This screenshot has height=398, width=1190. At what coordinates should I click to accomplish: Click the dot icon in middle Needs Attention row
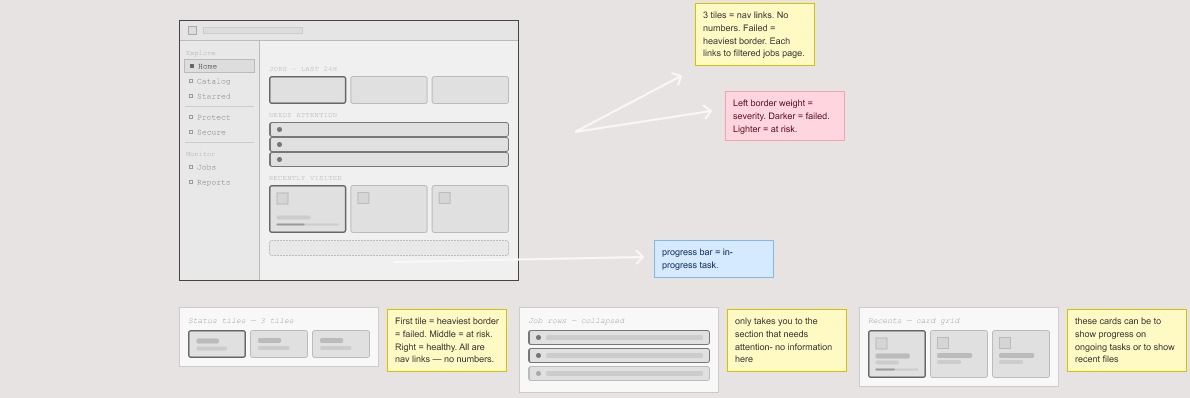point(279,144)
